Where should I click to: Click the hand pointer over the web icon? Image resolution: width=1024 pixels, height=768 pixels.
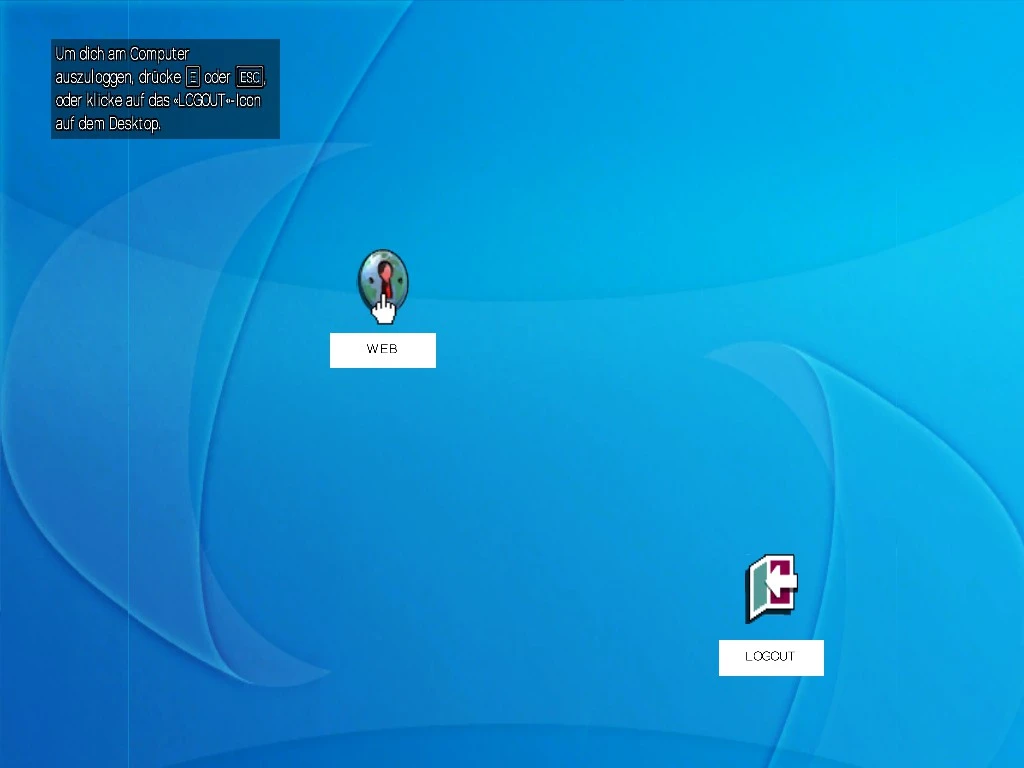coord(384,308)
